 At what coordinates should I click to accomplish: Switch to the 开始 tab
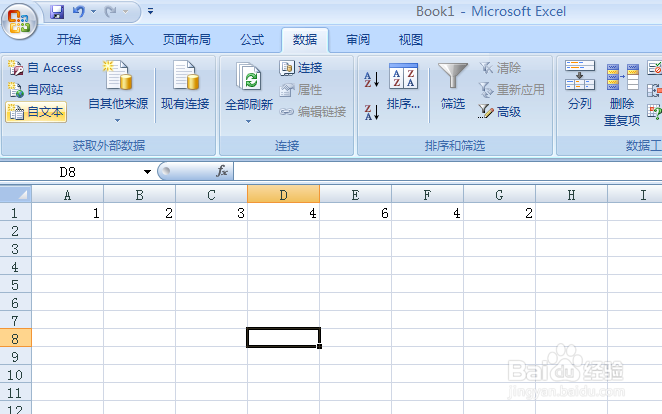(x=69, y=40)
